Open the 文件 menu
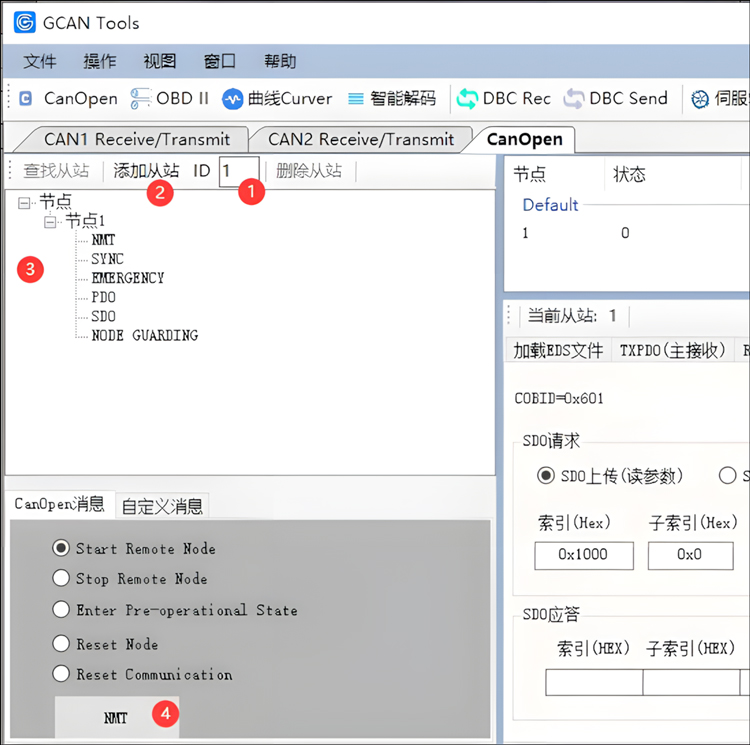The width and height of the screenshot is (750, 745). coord(39,61)
